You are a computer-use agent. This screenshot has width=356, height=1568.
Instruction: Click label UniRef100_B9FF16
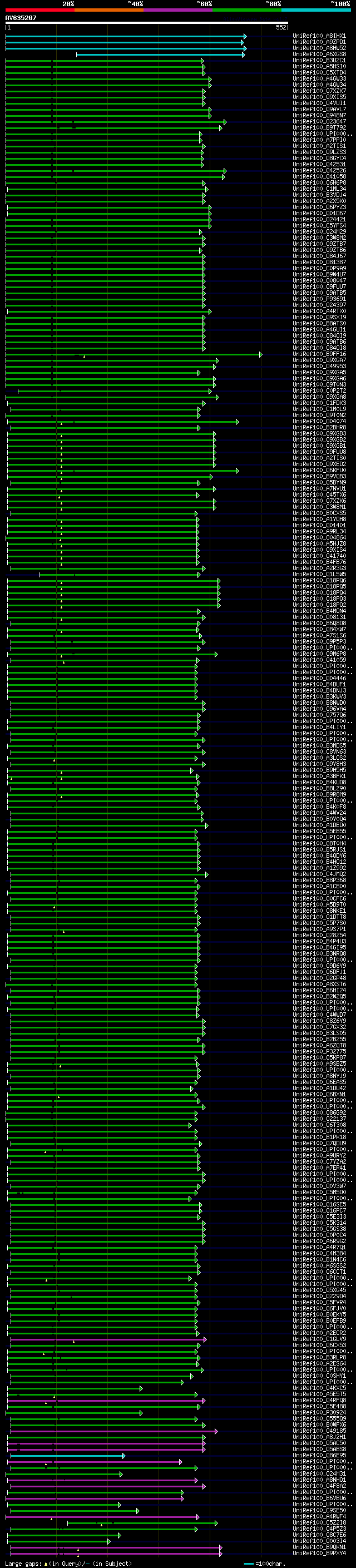(319, 354)
